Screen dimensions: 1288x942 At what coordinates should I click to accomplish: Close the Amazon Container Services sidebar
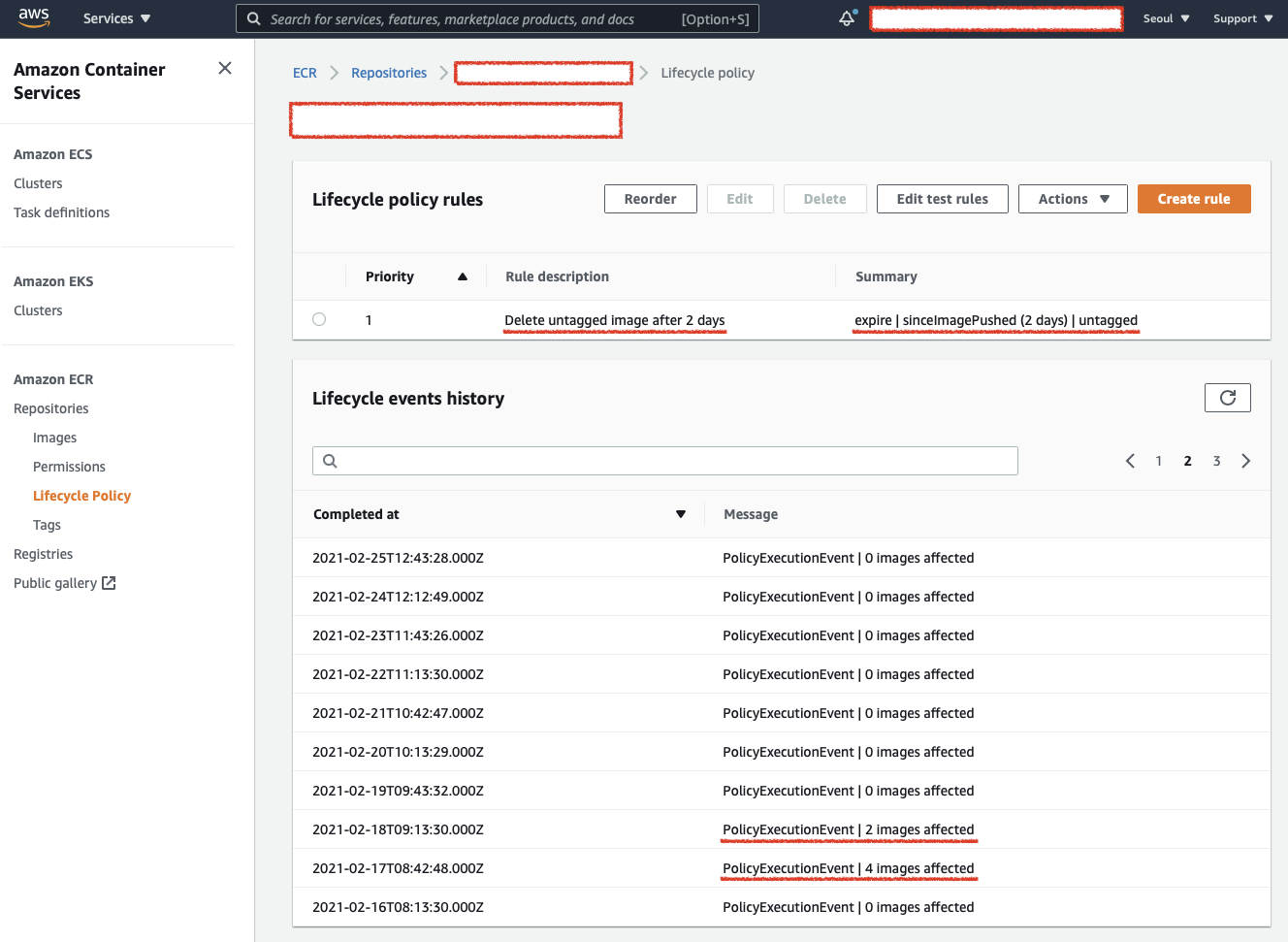(x=225, y=68)
